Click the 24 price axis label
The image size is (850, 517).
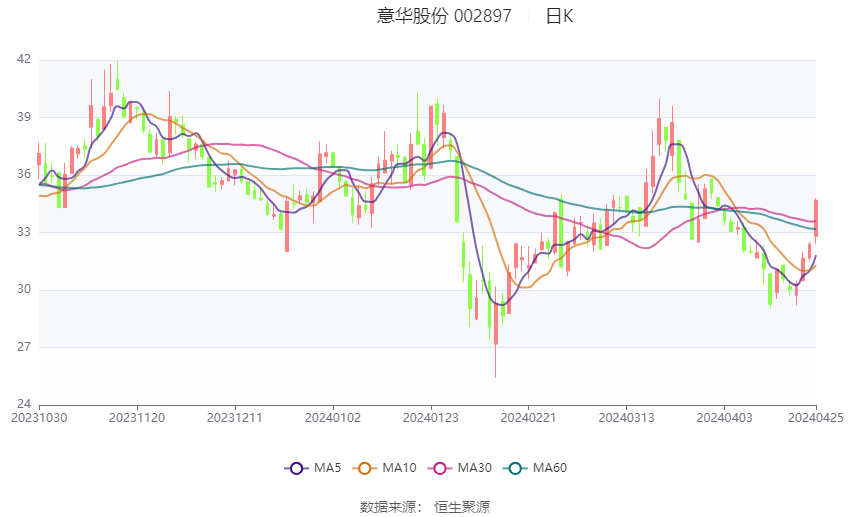(24, 404)
